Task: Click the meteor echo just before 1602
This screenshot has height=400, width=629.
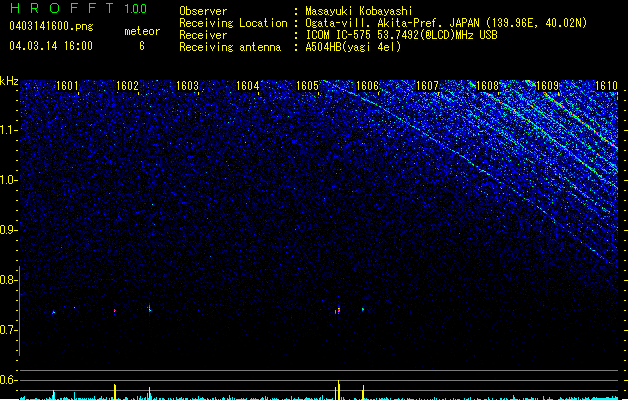Action: click(x=115, y=311)
